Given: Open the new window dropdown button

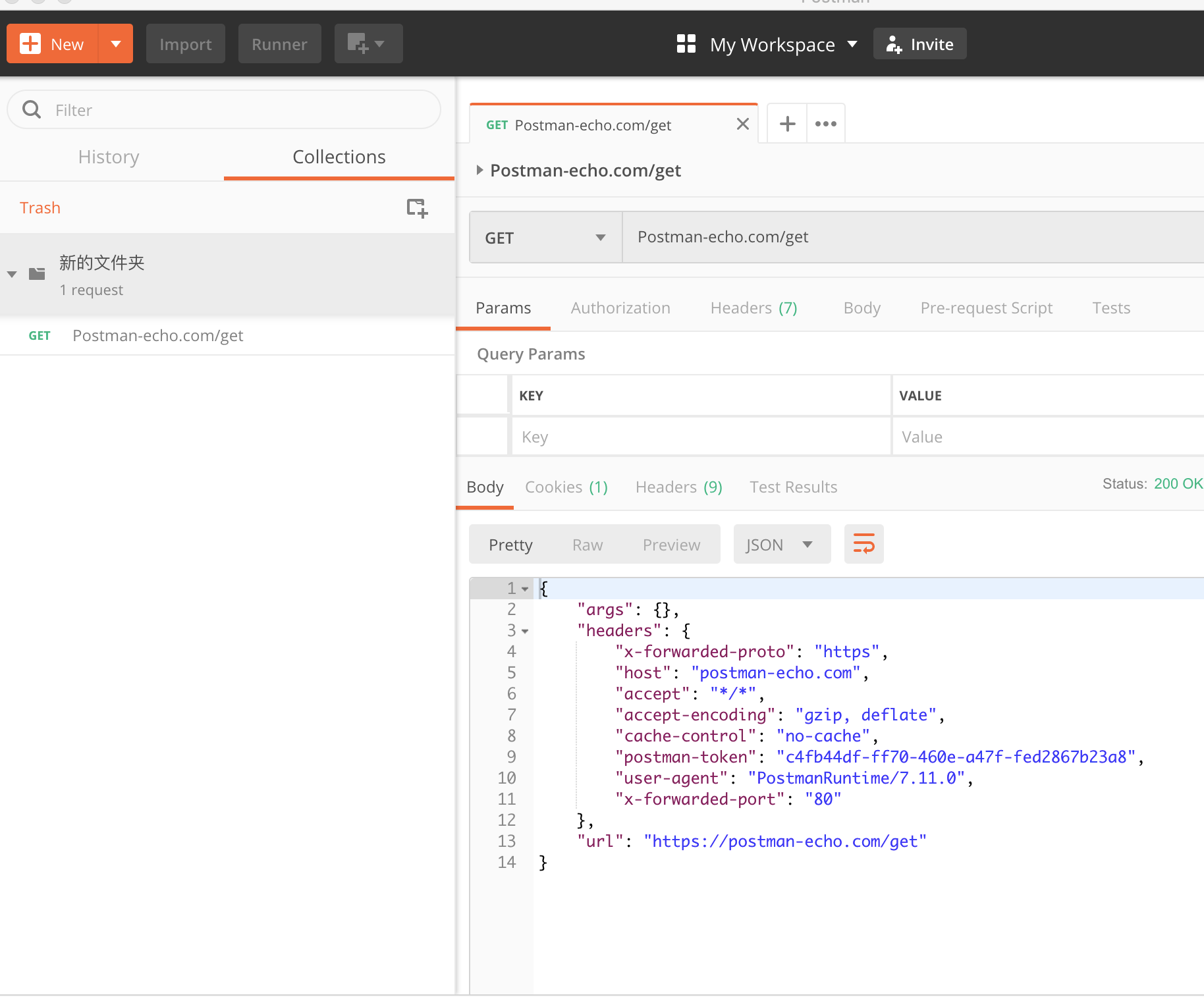Looking at the screenshot, I should [368, 44].
